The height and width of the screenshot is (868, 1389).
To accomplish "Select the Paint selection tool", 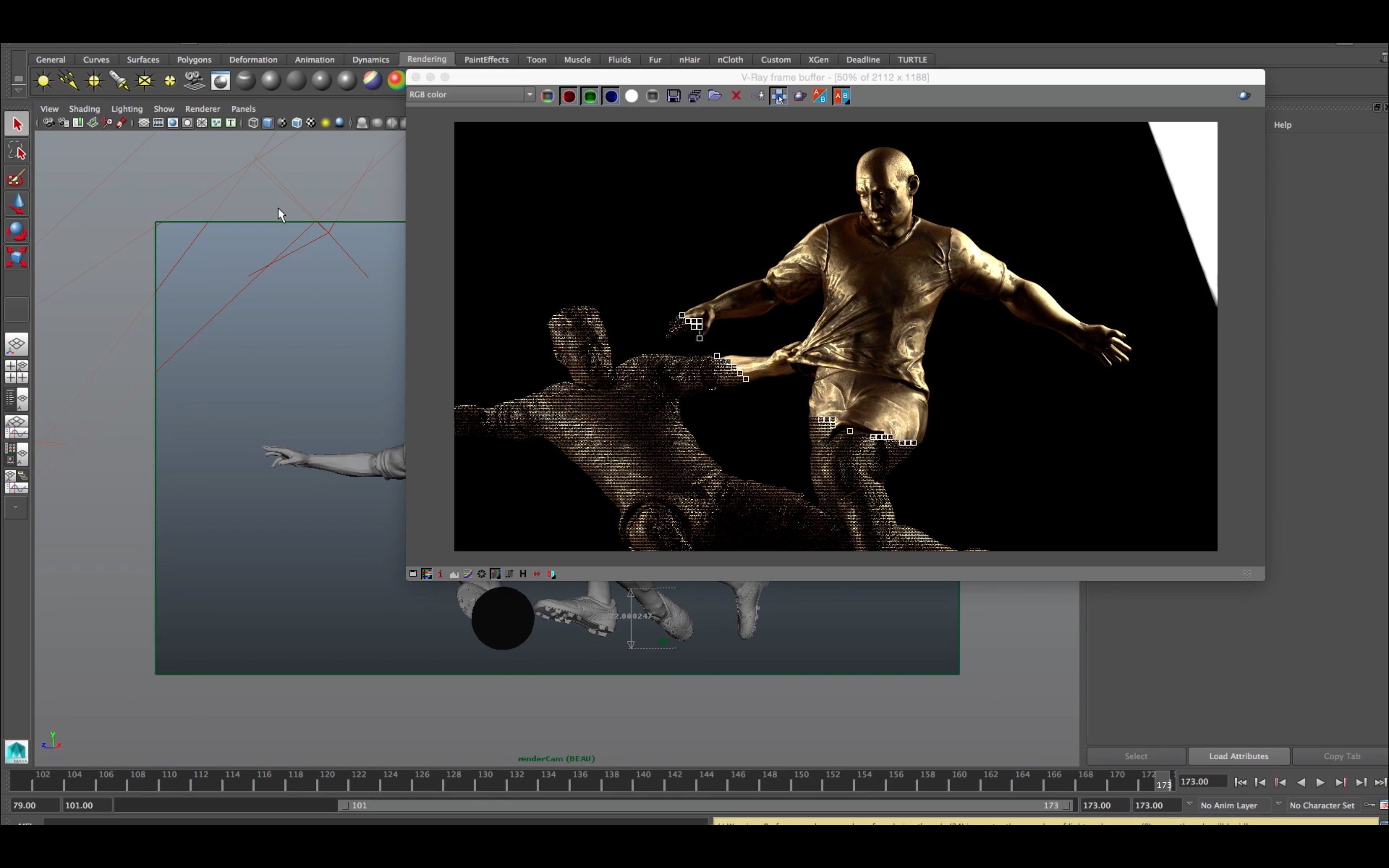I will 17,178.
